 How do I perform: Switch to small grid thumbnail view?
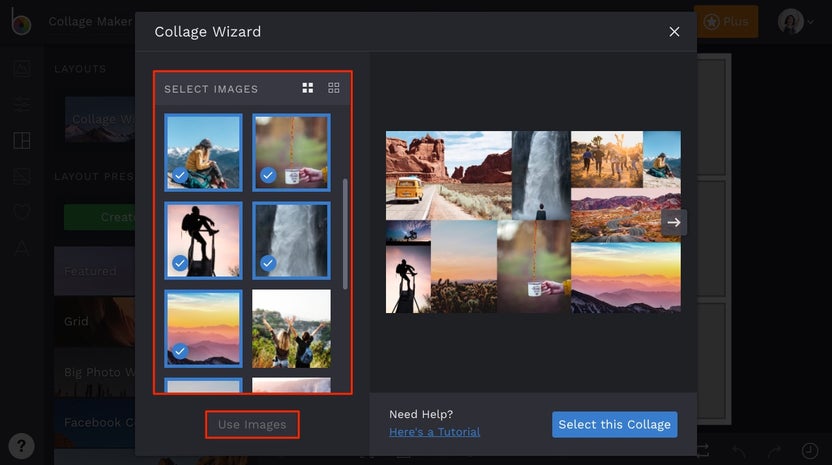click(x=334, y=88)
